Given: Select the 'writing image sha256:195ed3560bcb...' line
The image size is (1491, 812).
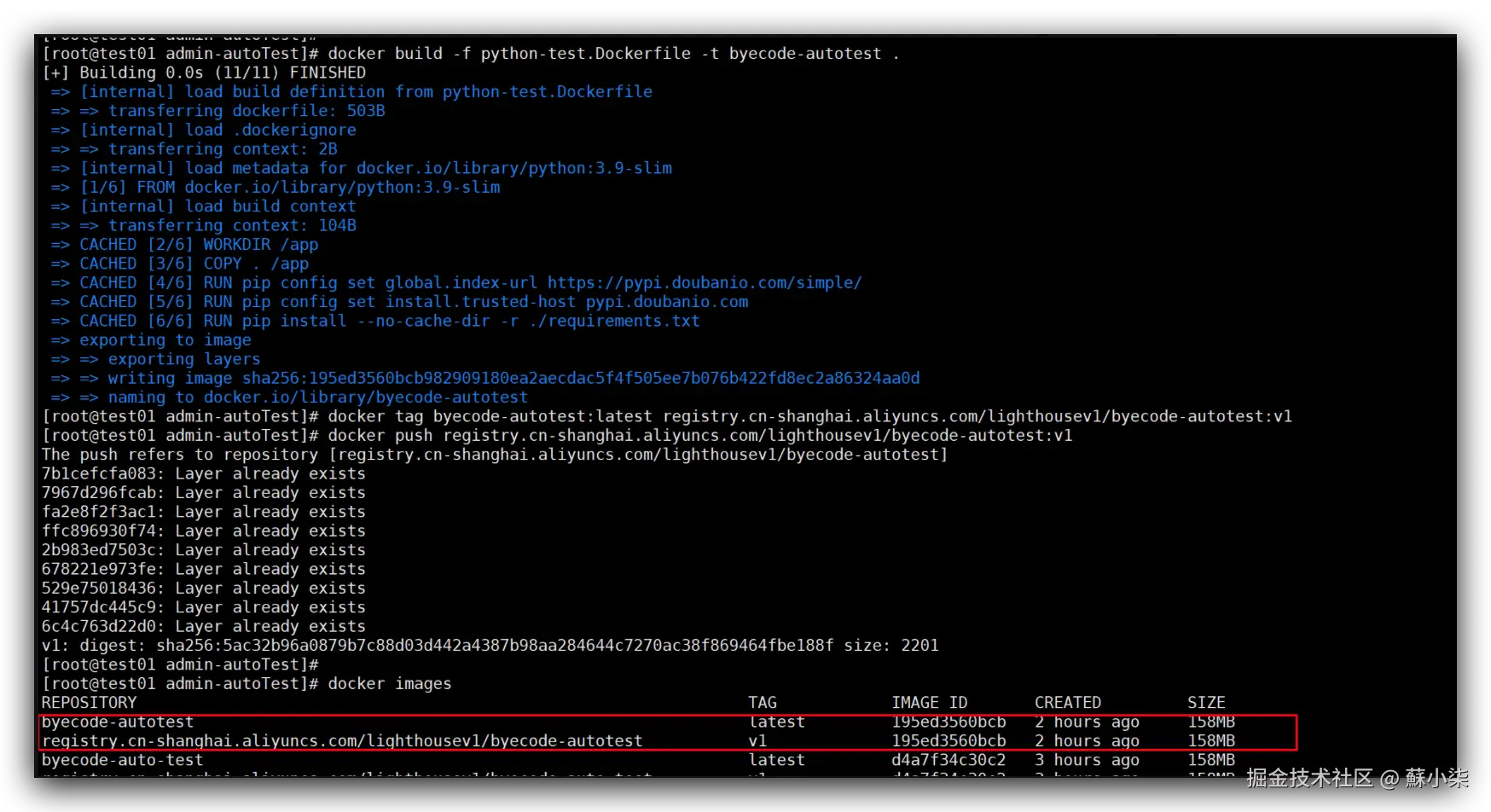Looking at the screenshot, I should [485, 378].
